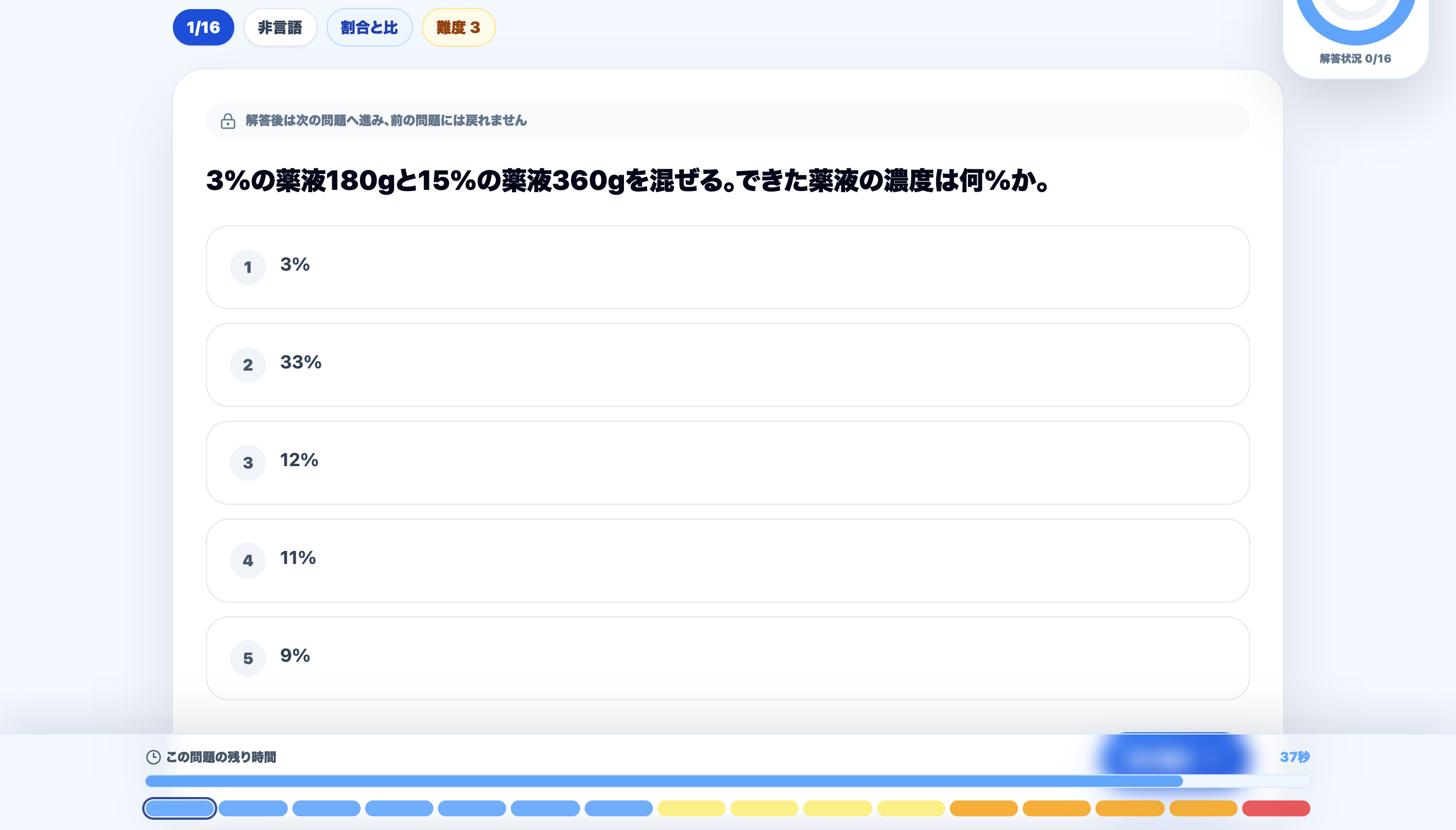Choose answer option 5 with 9%

727,658
